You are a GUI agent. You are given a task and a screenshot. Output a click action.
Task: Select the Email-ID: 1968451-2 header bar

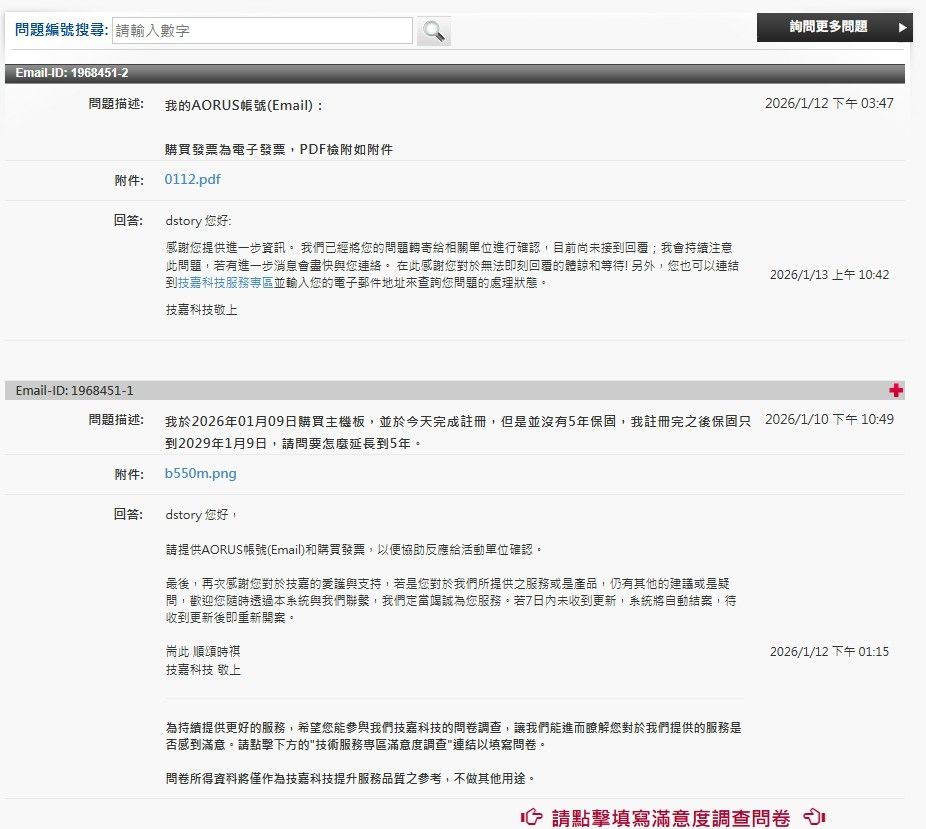pyautogui.click(x=454, y=73)
